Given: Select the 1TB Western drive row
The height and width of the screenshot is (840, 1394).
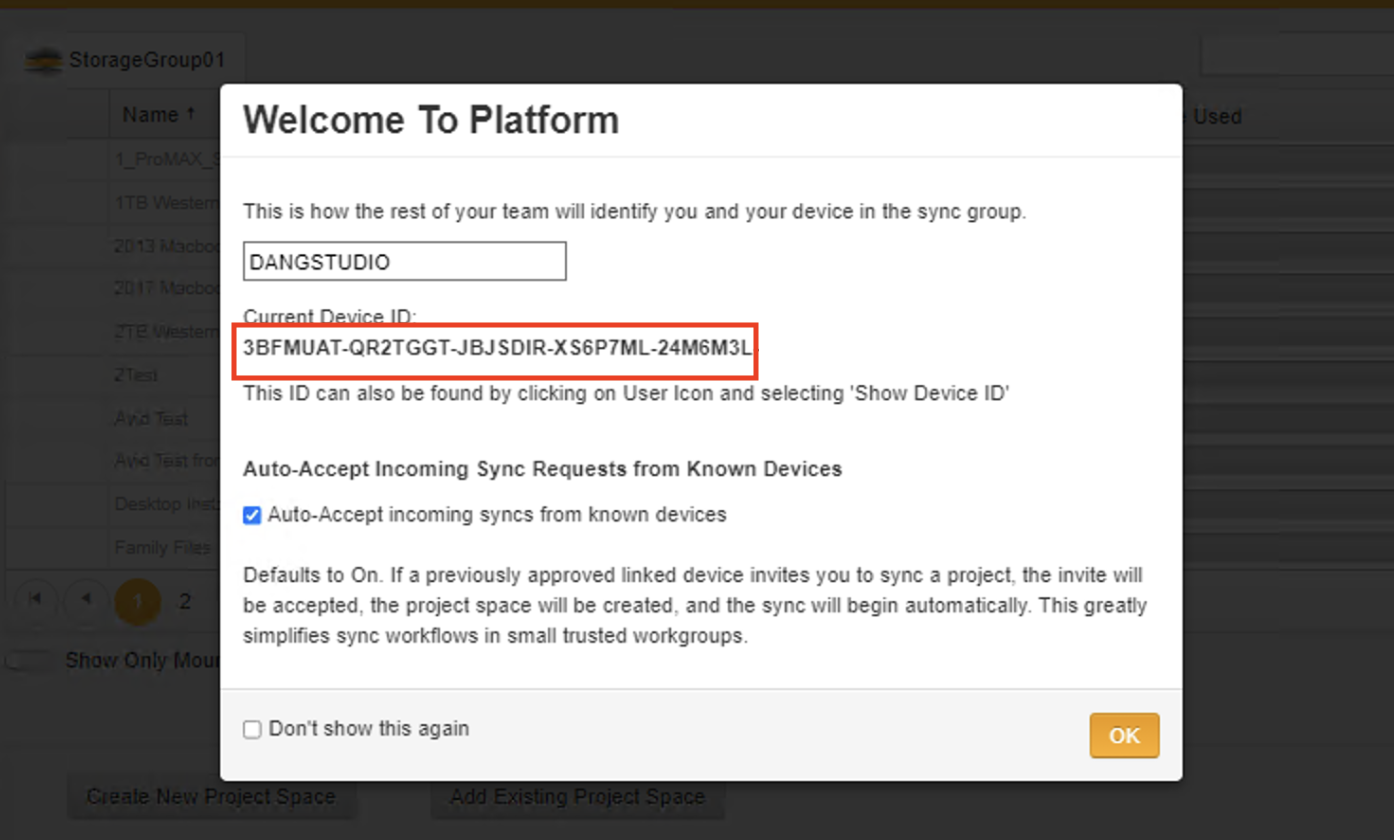Looking at the screenshot, I should tap(160, 202).
